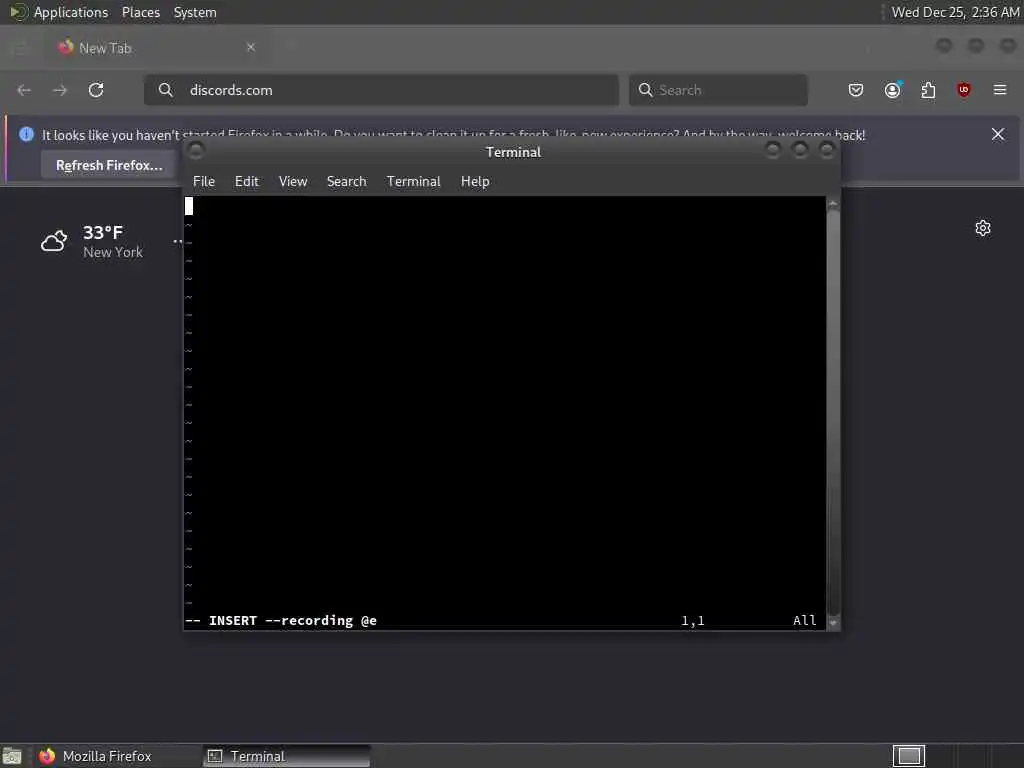Open the Firefox account icon
Screen dimensions: 1024x768
tap(892, 90)
